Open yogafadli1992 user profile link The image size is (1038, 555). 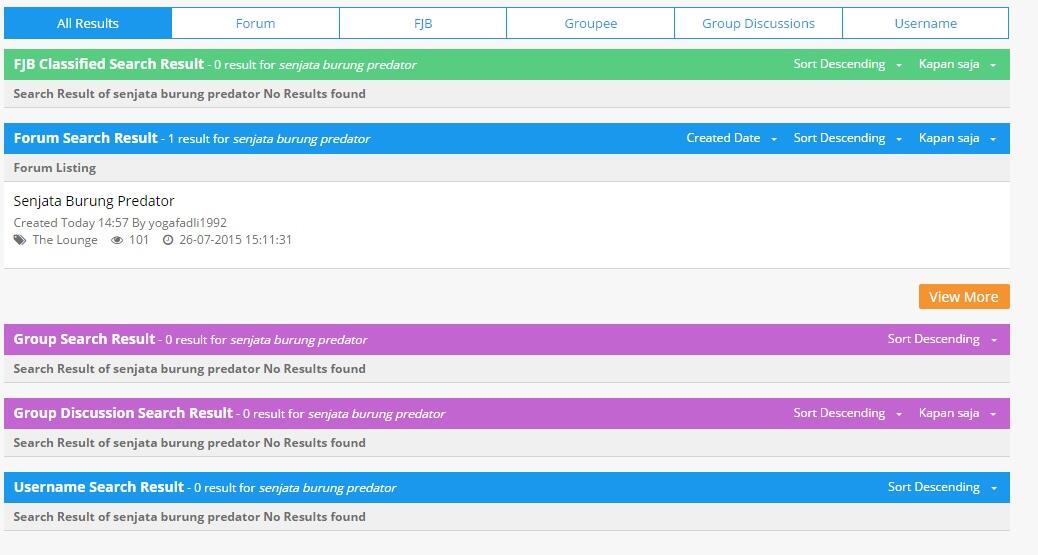(187, 223)
